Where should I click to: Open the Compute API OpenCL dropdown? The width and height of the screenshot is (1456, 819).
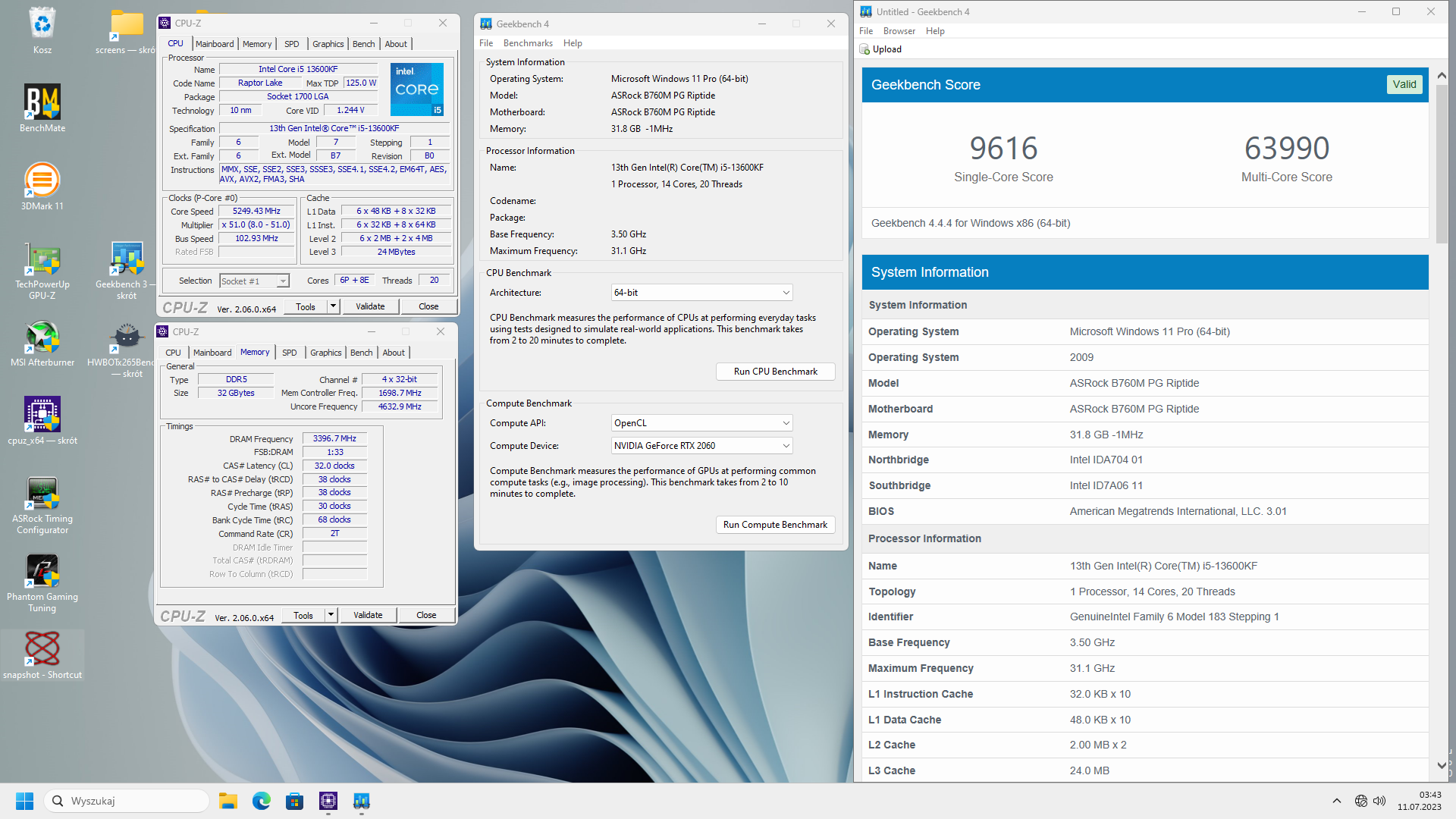click(702, 423)
